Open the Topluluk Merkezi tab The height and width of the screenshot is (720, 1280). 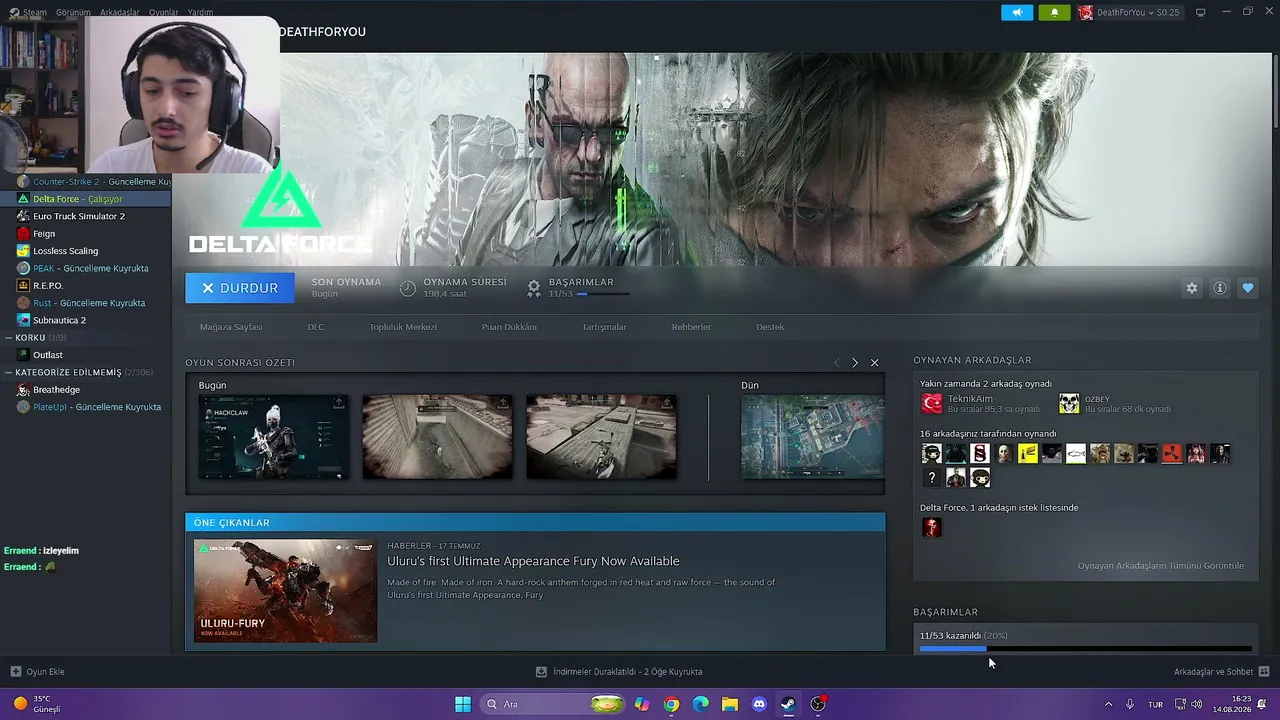tap(403, 327)
